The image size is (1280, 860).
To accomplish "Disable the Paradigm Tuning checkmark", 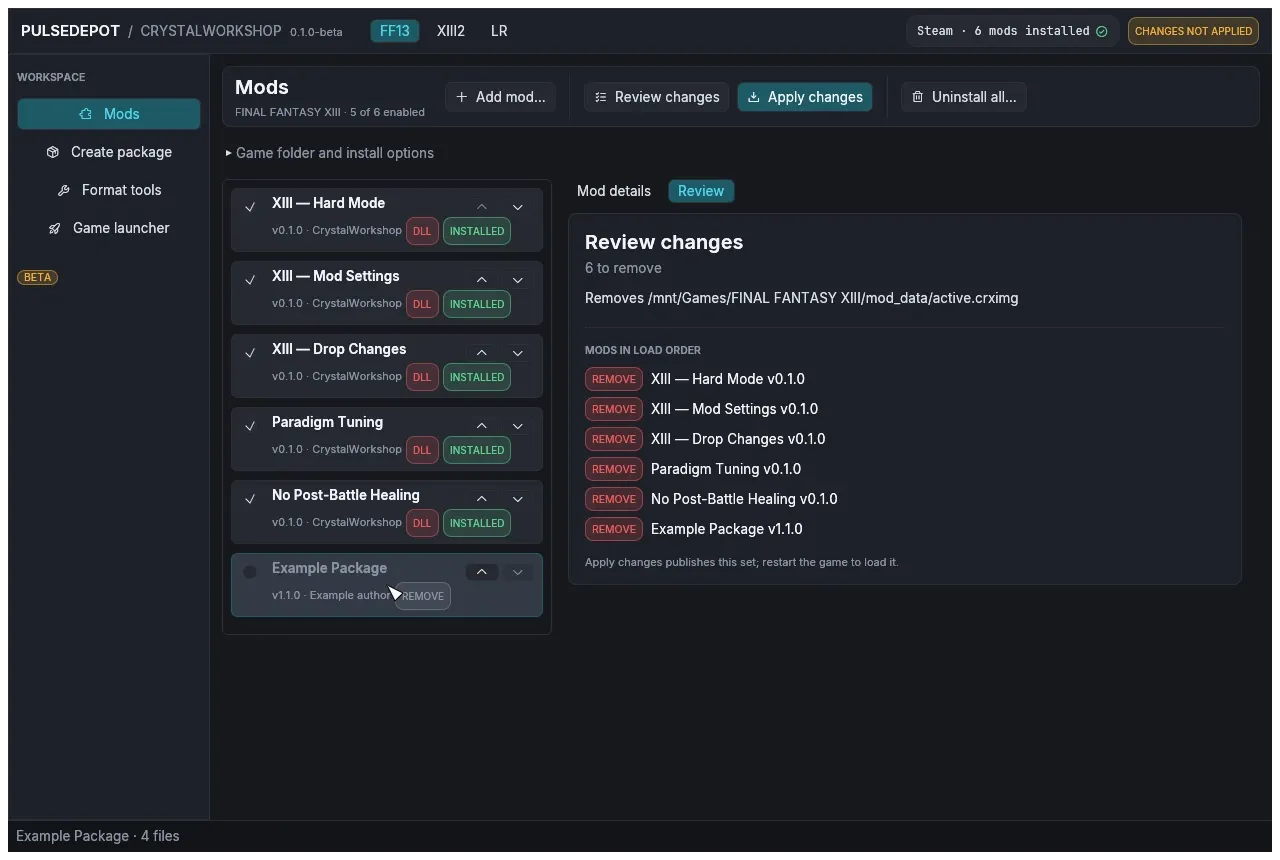I will pos(250,426).
